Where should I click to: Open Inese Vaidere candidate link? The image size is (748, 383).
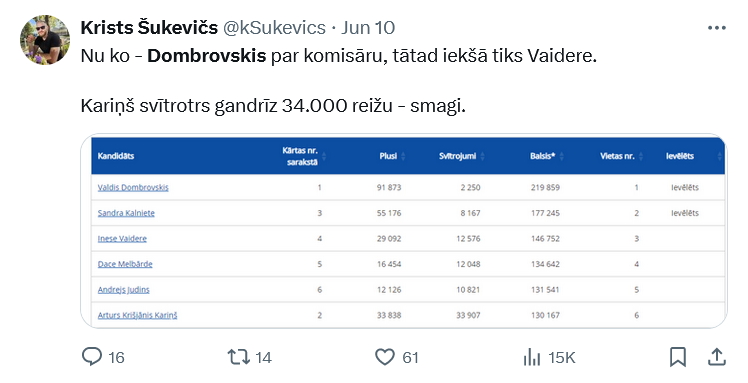(x=122, y=238)
